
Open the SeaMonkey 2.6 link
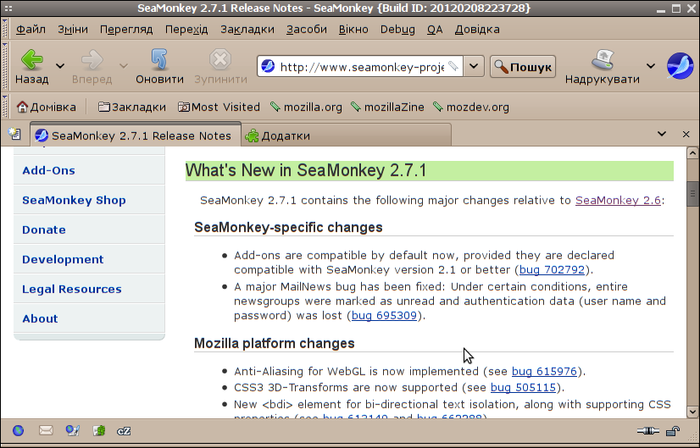618,200
